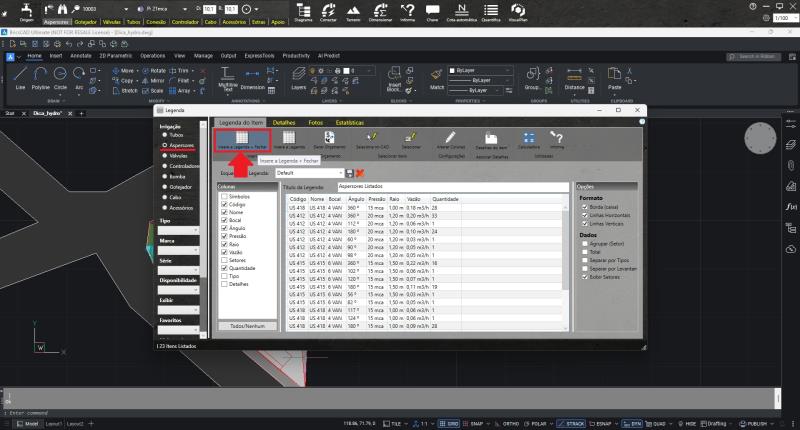
Task: Click the Insere a Legenda icon
Action: pyautogui.click(x=288, y=139)
